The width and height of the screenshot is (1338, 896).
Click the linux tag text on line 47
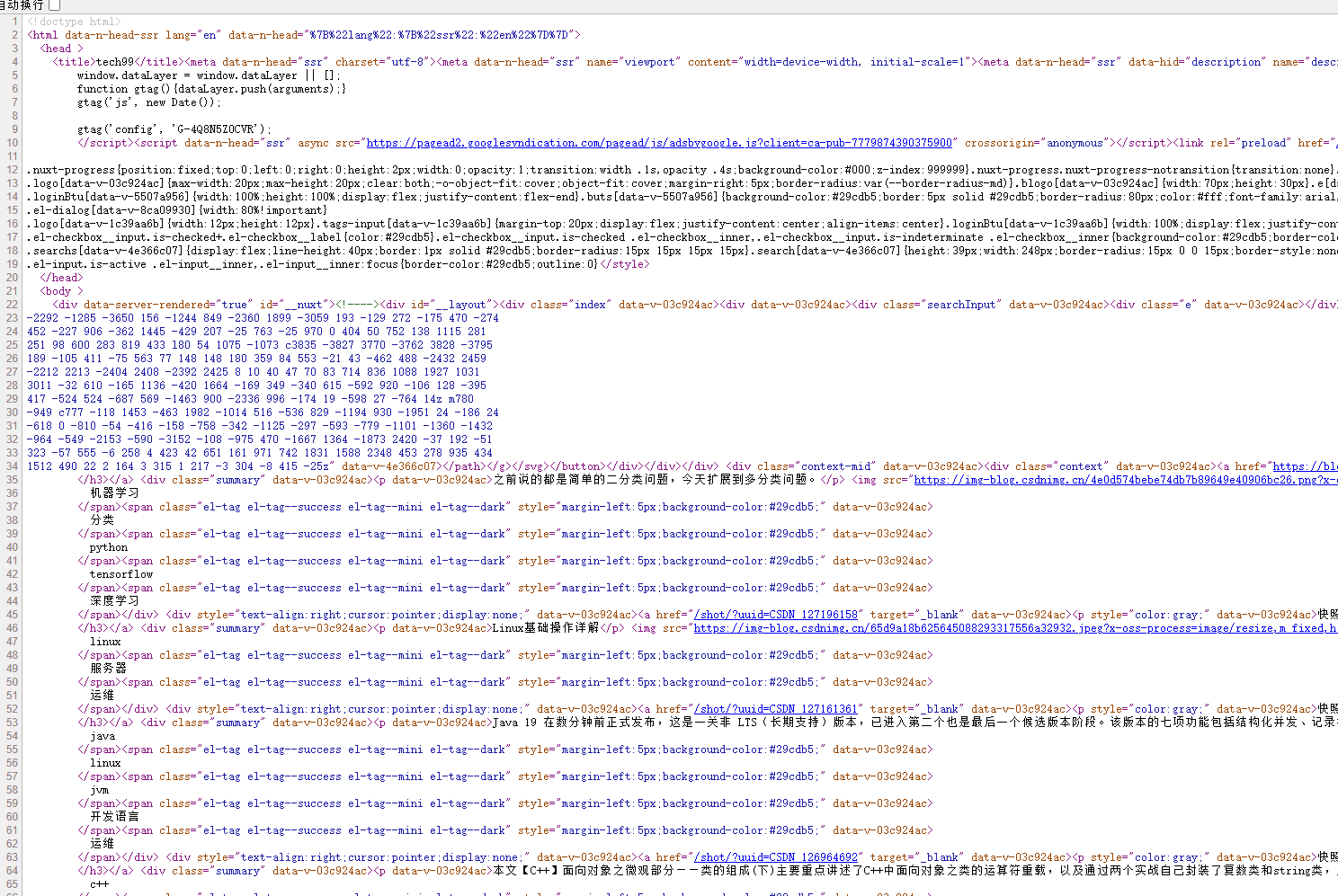[105, 642]
